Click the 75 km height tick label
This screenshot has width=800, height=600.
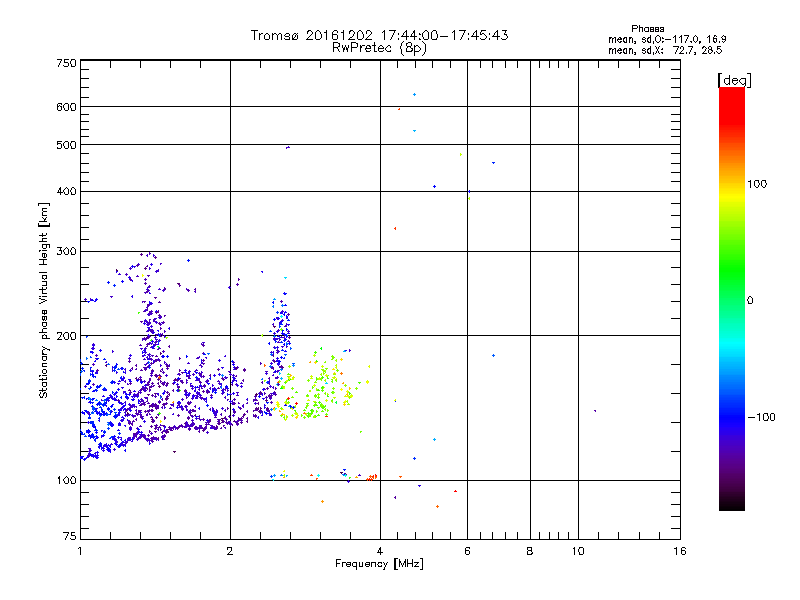tap(70, 536)
